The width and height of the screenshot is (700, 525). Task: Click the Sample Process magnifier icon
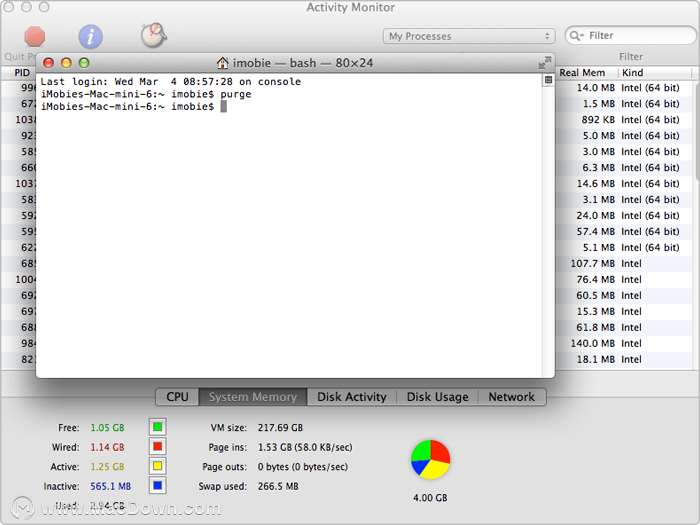tap(154, 35)
